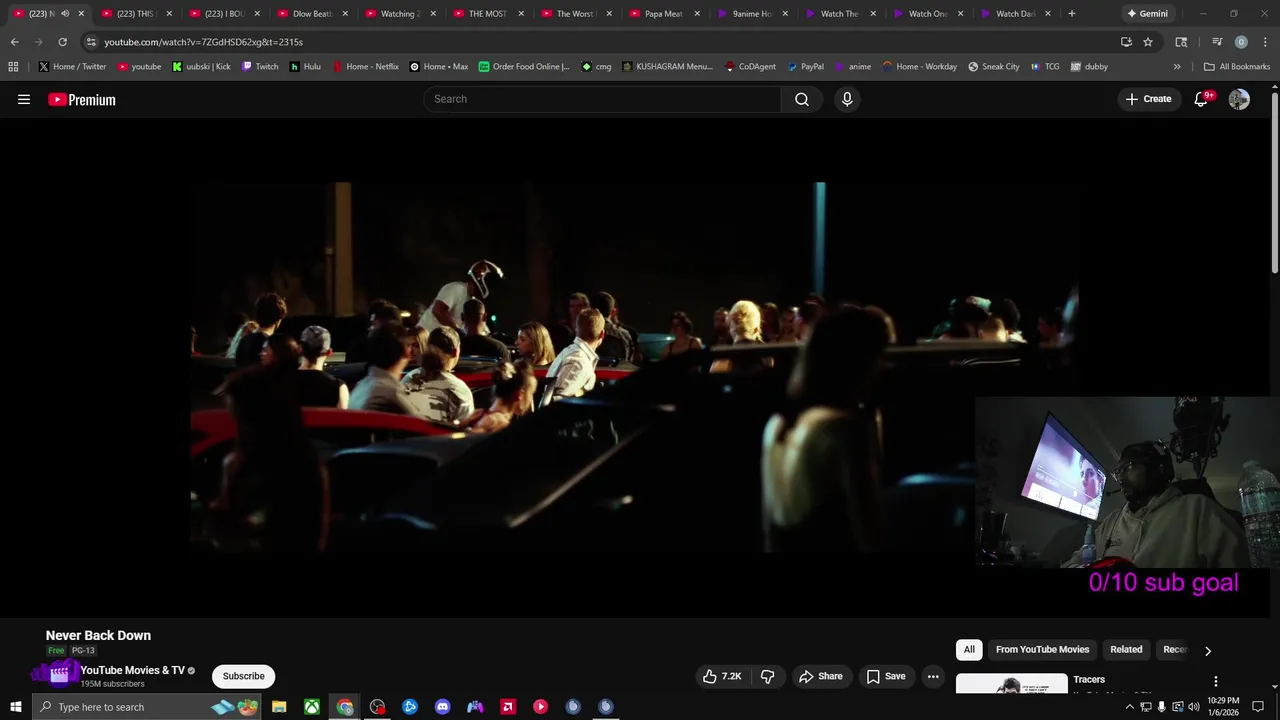
Task: Open the Create menu
Action: pyautogui.click(x=1148, y=99)
